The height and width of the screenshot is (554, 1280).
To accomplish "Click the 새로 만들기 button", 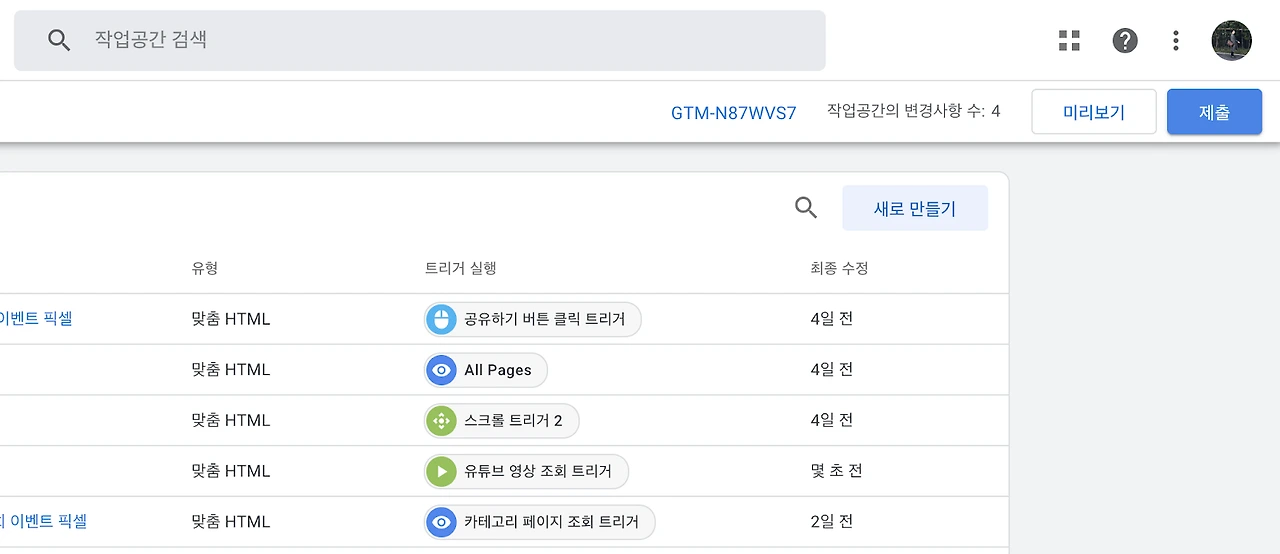I will [x=914, y=208].
